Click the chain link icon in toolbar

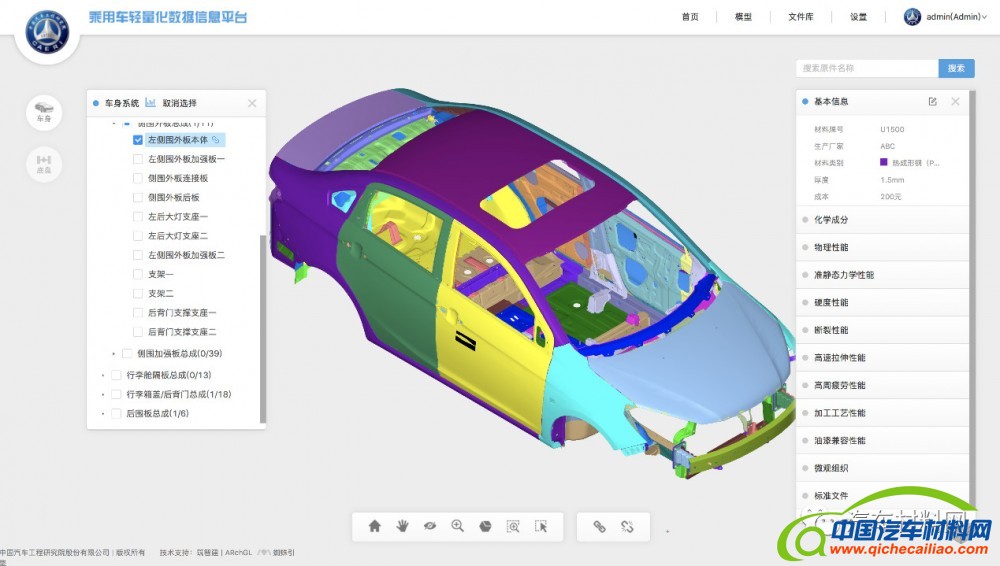click(600, 526)
